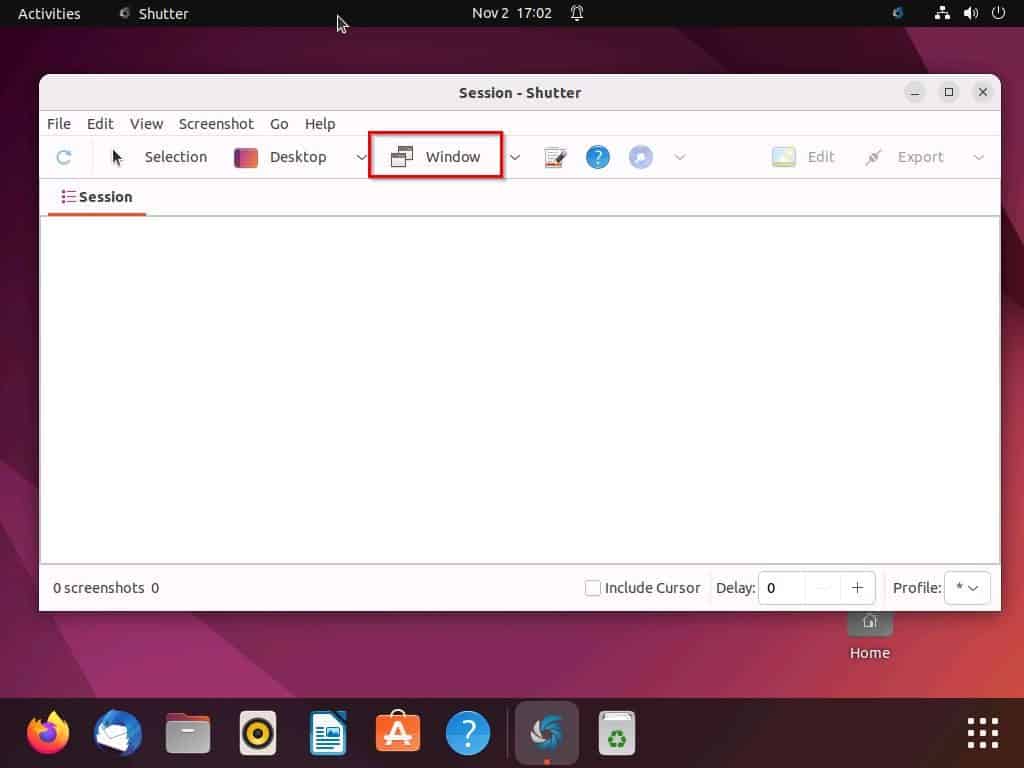Image resolution: width=1024 pixels, height=768 pixels.
Task: Open Files manager from the dock
Action: pos(188,733)
